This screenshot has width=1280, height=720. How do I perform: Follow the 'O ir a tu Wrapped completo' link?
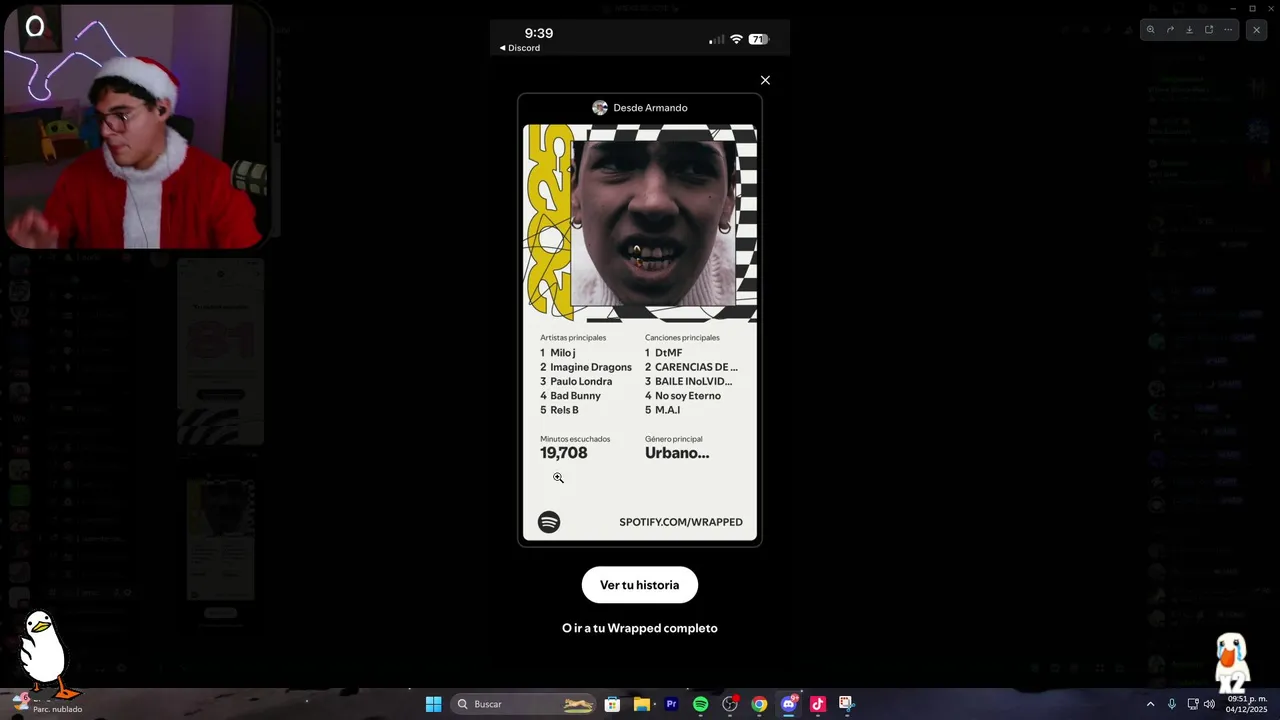click(640, 628)
